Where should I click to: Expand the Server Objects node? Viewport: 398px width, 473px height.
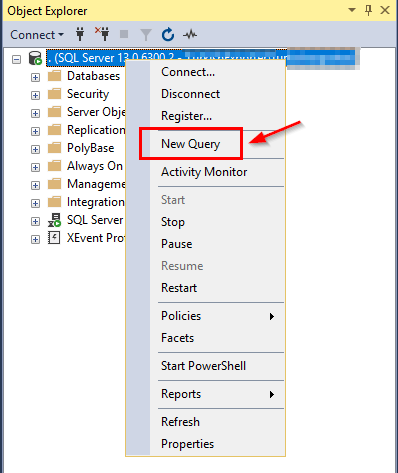click(35, 113)
